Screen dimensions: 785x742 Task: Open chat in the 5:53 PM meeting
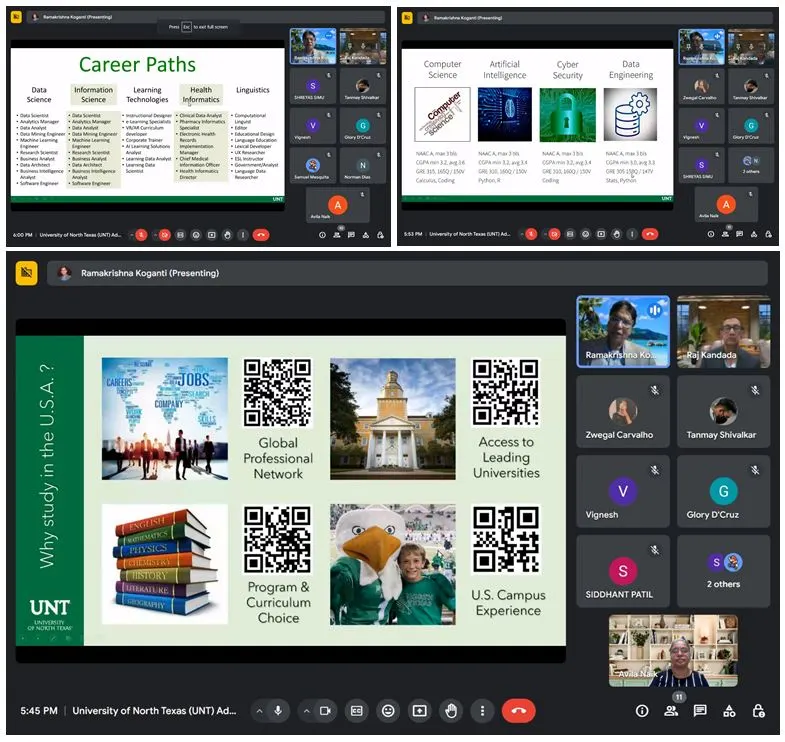pos(739,234)
